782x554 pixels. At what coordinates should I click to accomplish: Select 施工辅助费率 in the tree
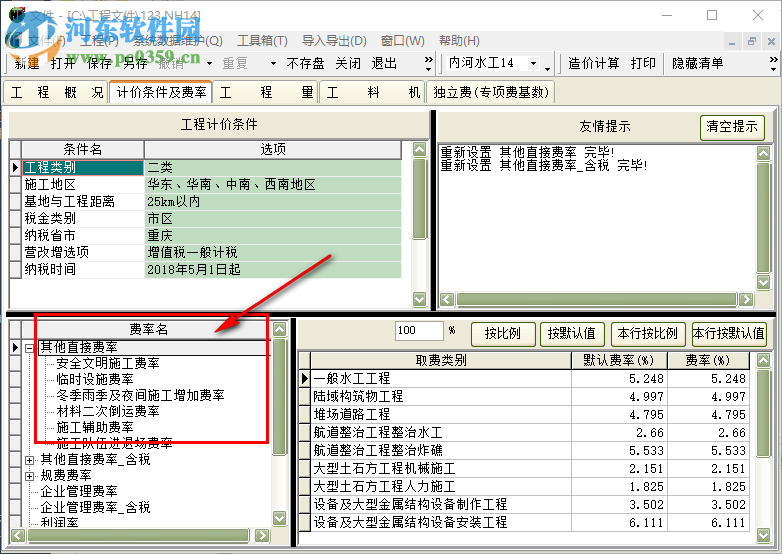point(95,427)
